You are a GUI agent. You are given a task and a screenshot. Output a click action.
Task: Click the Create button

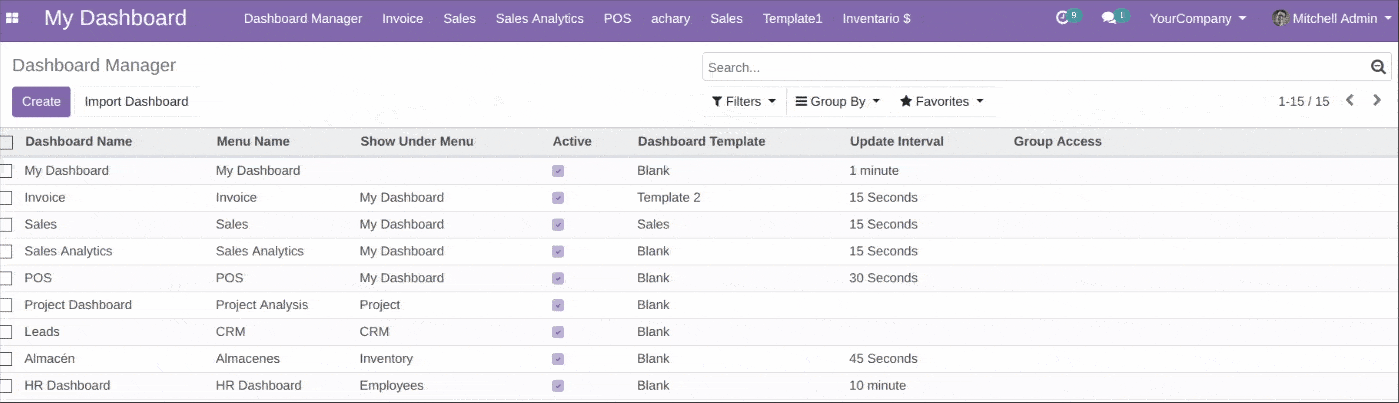click(41, 101)
